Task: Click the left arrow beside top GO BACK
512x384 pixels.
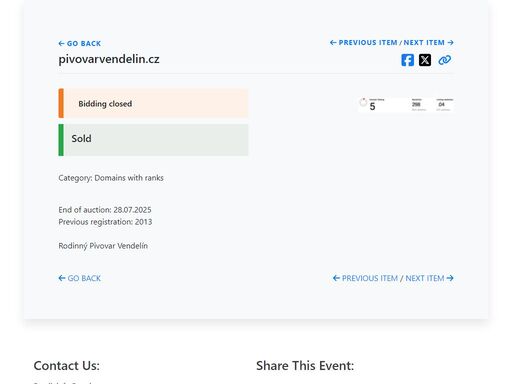Action: tap(61, 43)
